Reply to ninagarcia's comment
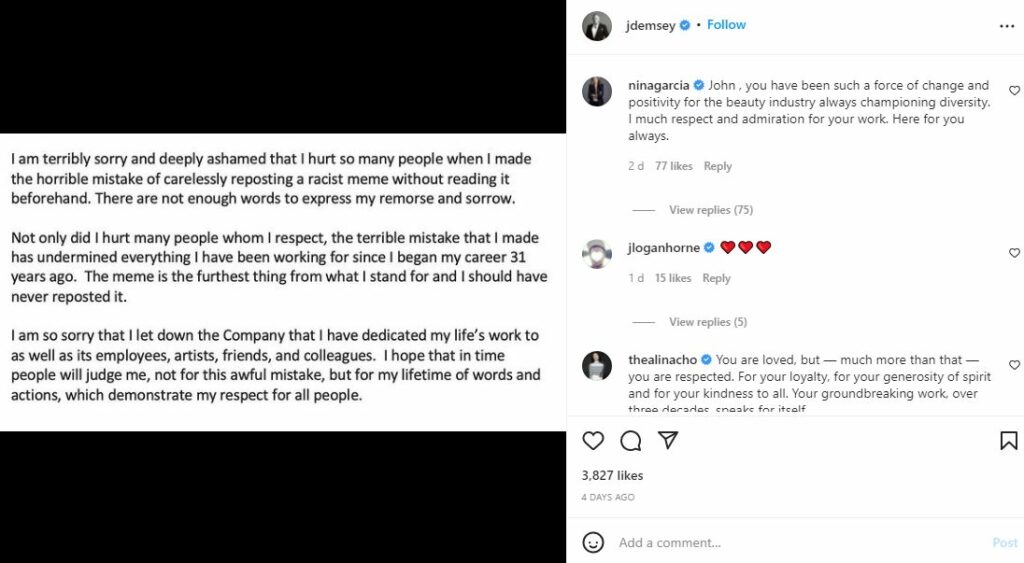1024x563 pixels. [x=718, y=166]
